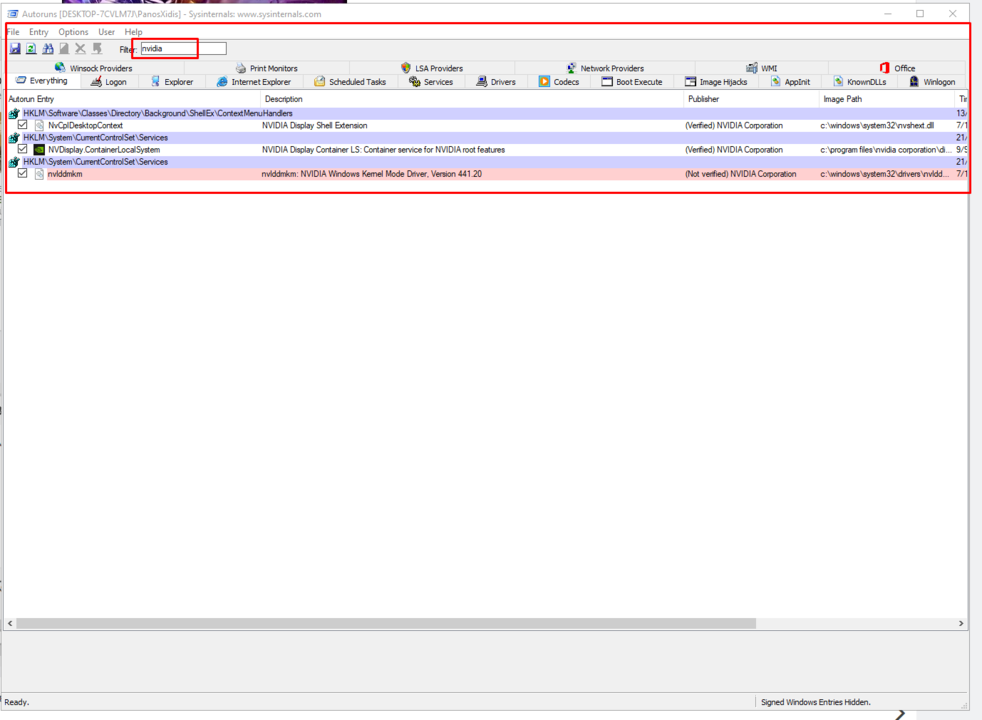The width and height of the screenshot is (982, 720).
Task: Switch to the Winsock Providers tab
Action: click(93, 68)
